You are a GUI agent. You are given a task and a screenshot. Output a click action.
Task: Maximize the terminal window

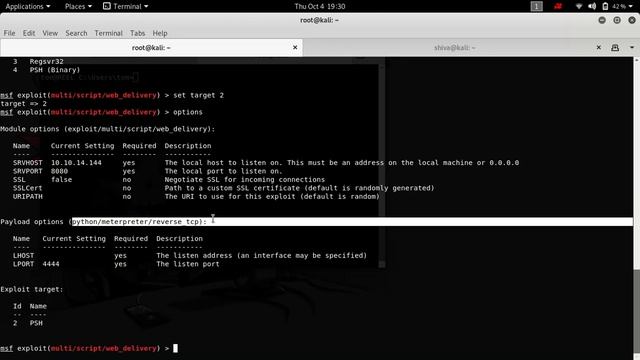coord(617,20)
